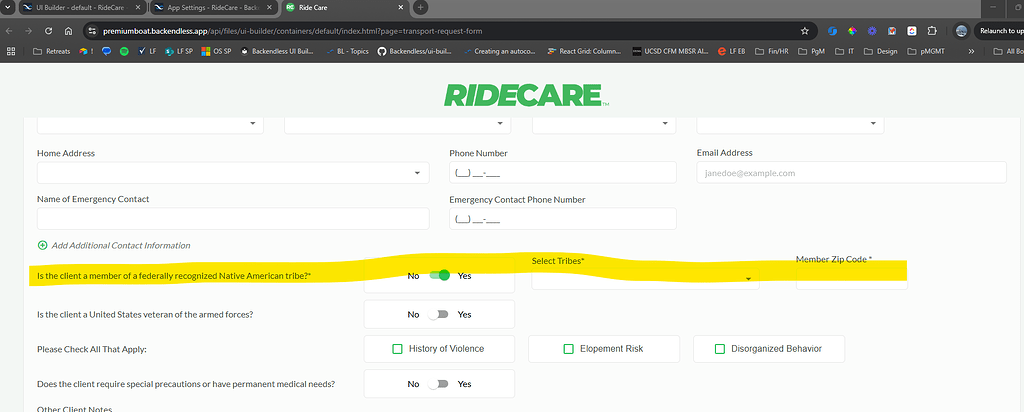The height and width of the screenshot is (412, 1024).
Task: Check the History of Violence checkbox
Action: (397, 349)
